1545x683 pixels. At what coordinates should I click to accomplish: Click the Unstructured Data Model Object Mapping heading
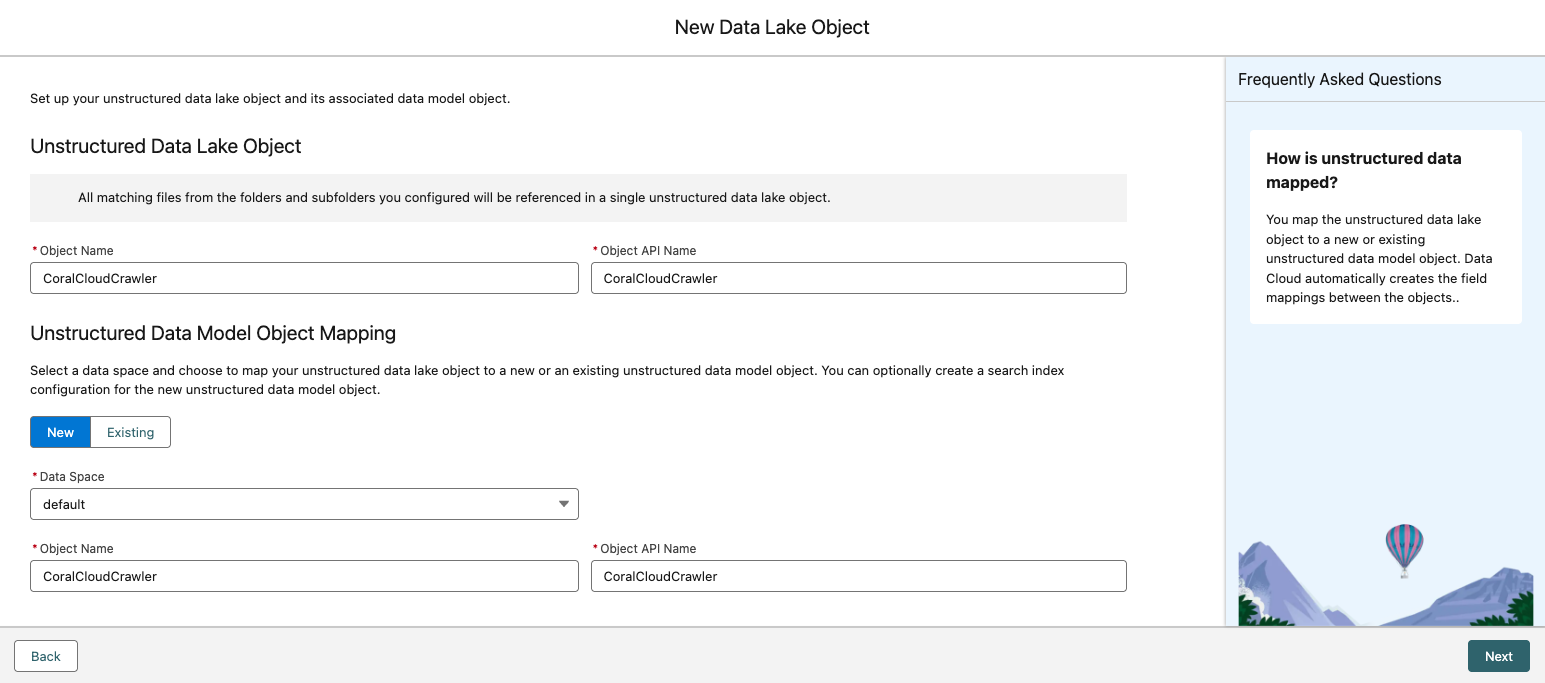(x=213, y=333)
